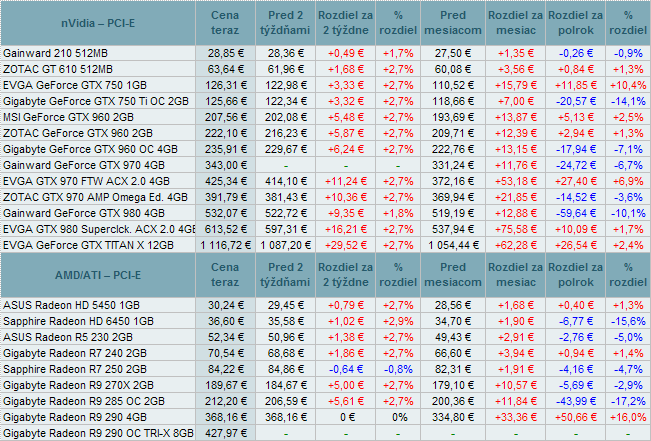The width and height of the screenshot is (651, 441).
Task: Click the half-year percent +16,0%
Action: 628,417
